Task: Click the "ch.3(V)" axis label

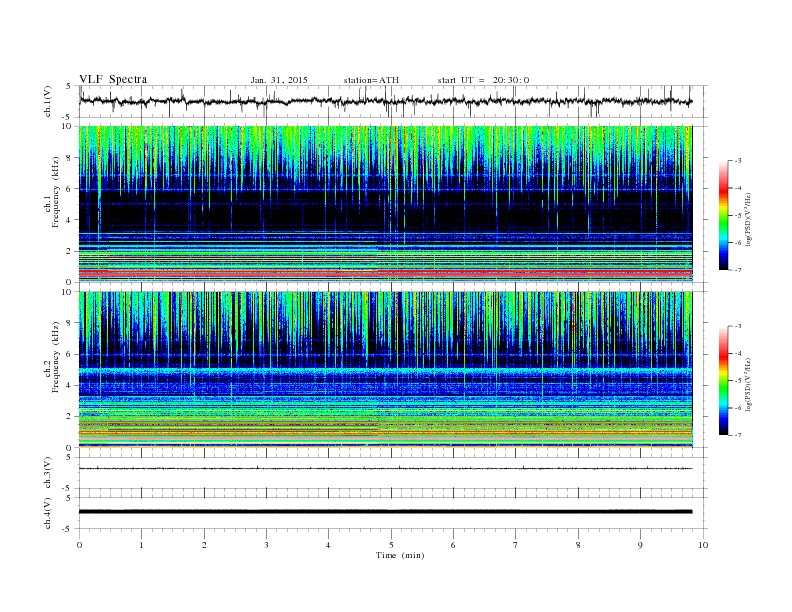Action: click(x=48, y=473)
